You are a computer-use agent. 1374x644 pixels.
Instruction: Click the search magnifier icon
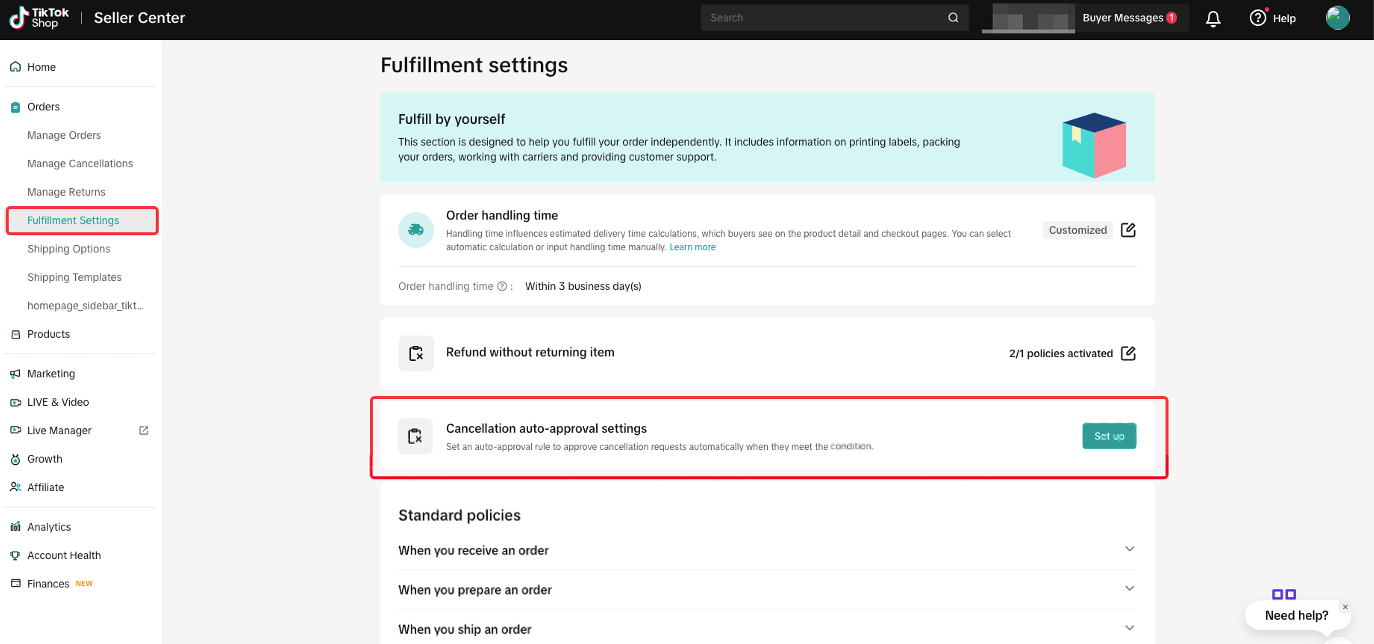coord(953,18)
